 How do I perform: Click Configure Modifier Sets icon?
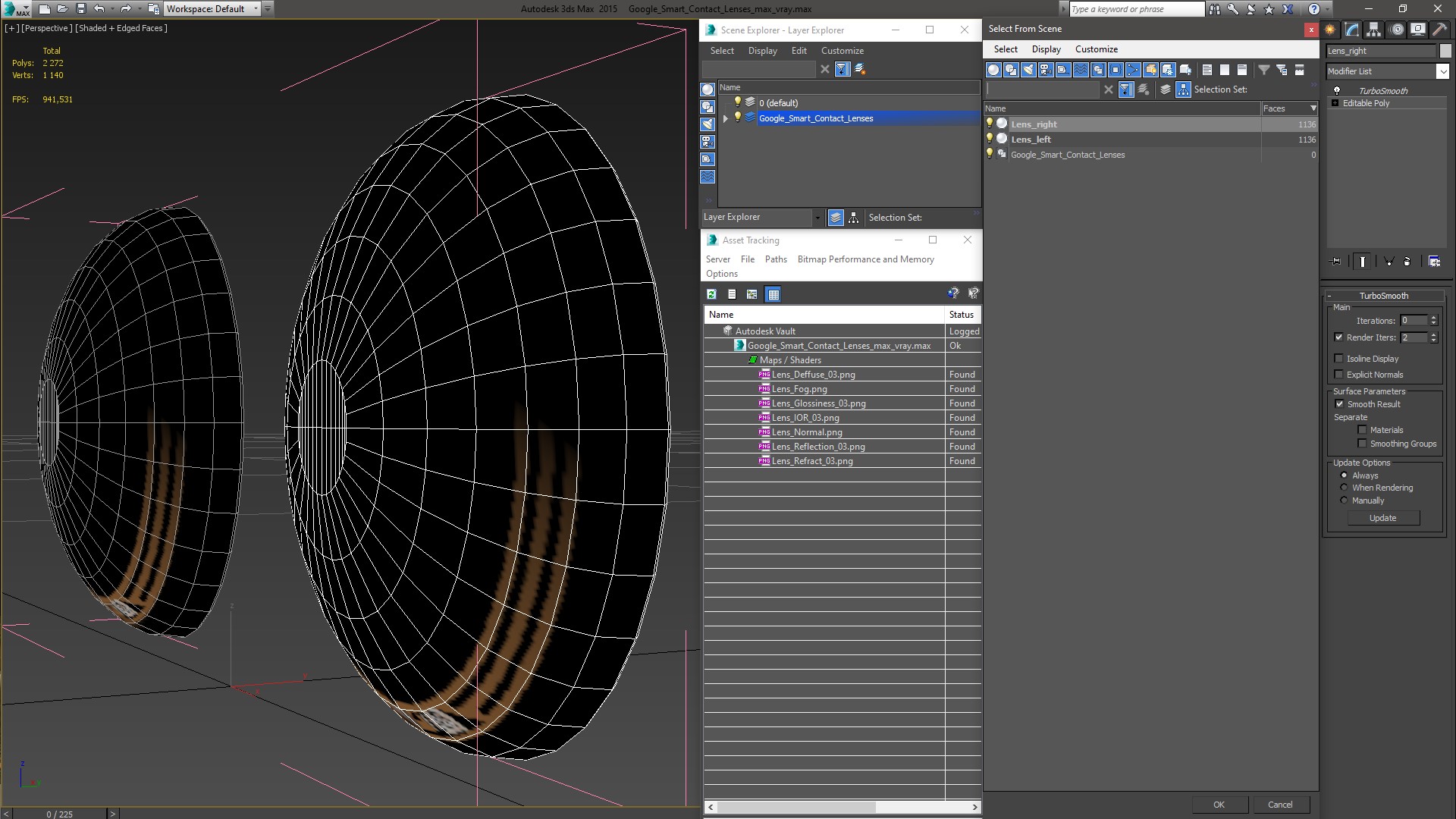pyautogui.click(x=1435, y=262)
